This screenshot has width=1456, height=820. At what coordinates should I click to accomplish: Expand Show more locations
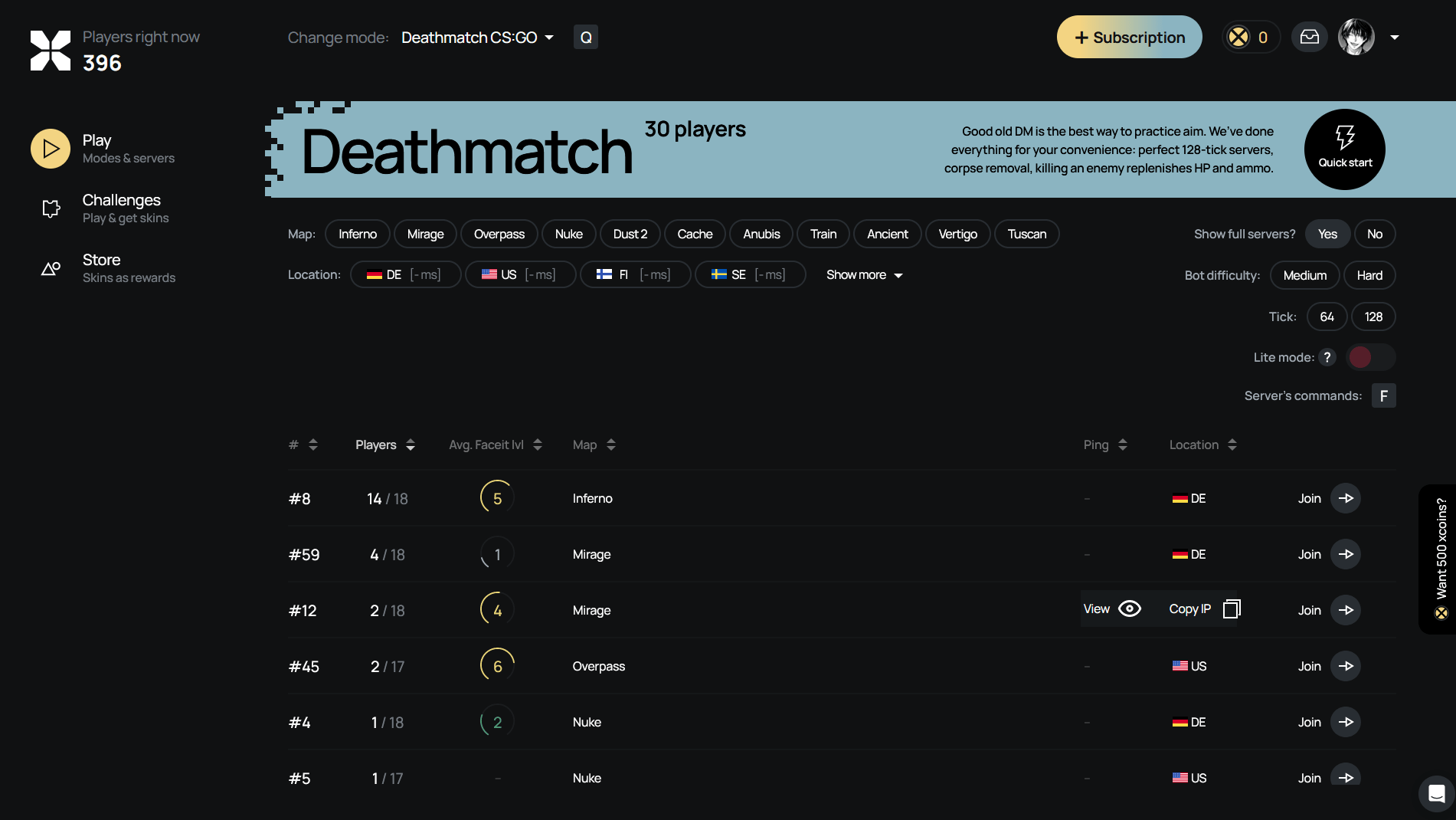tap(864, 274)
